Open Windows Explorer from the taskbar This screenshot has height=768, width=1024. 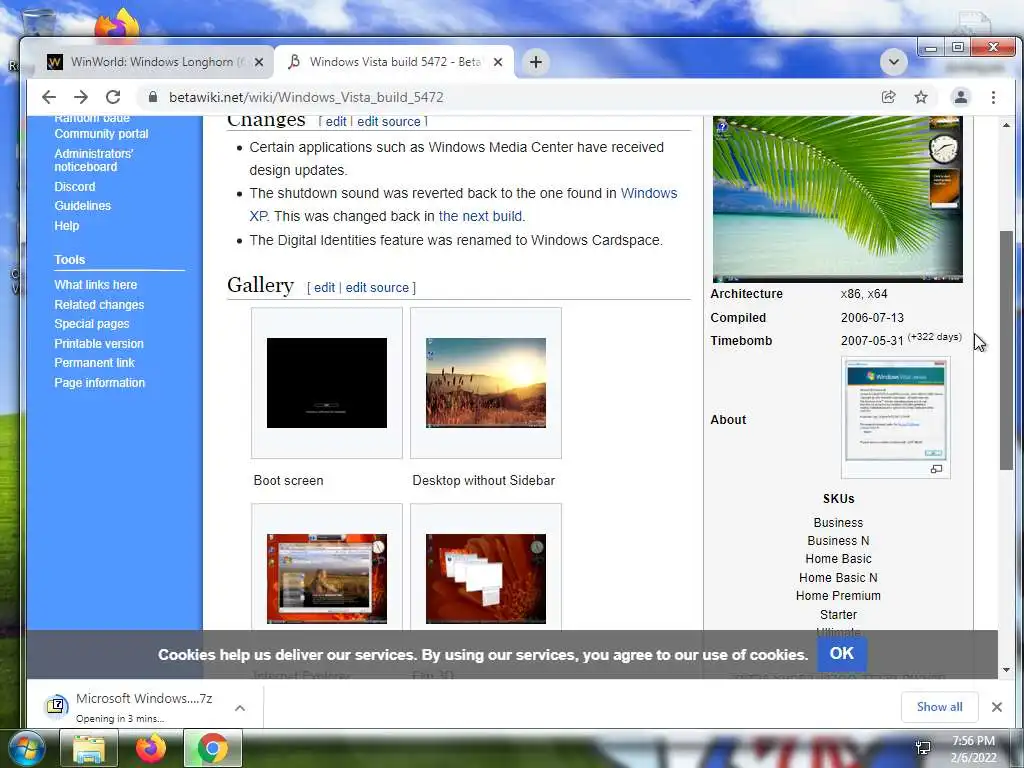click(x=89, y=748)
